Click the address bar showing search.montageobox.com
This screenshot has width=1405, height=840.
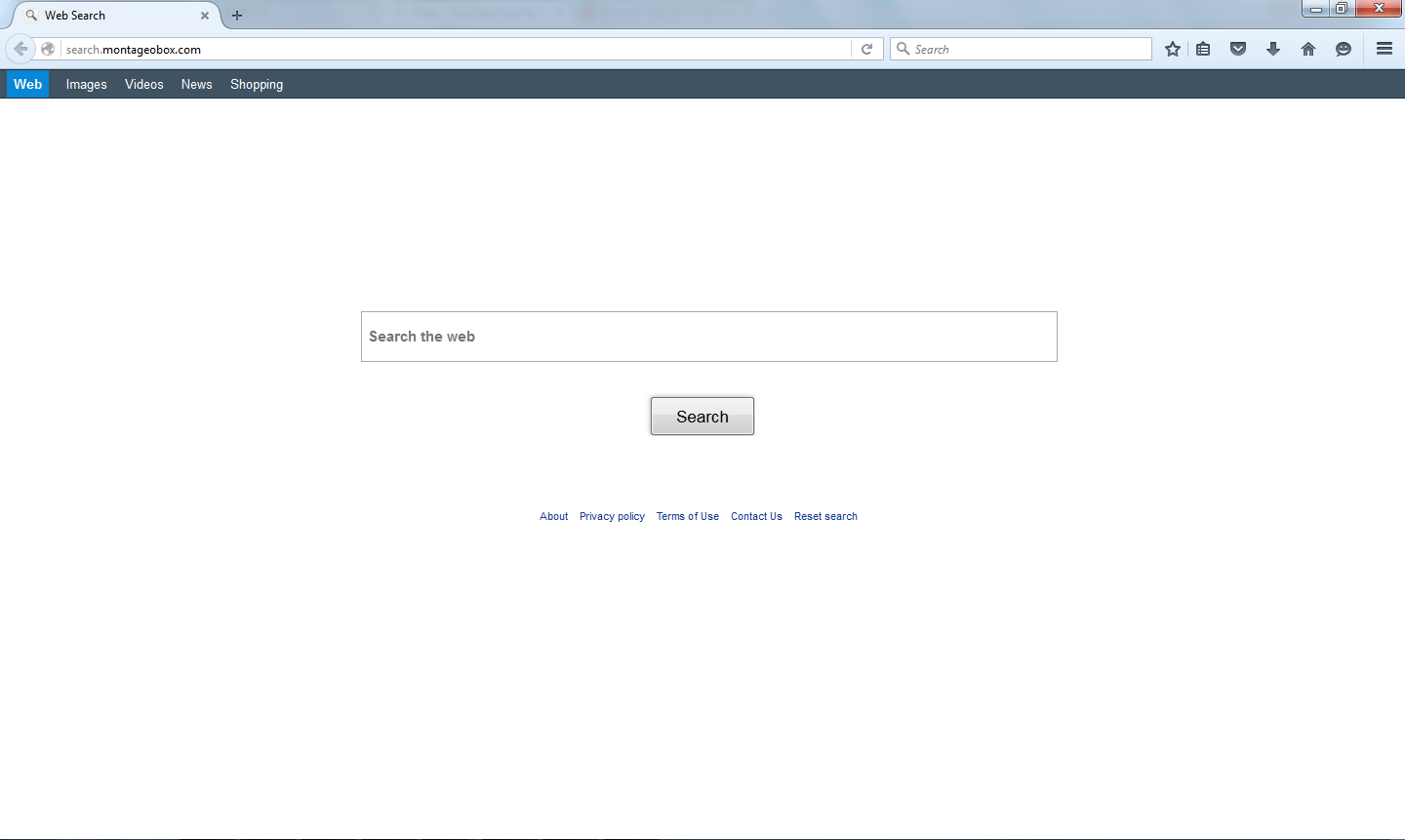click(456, 49)
